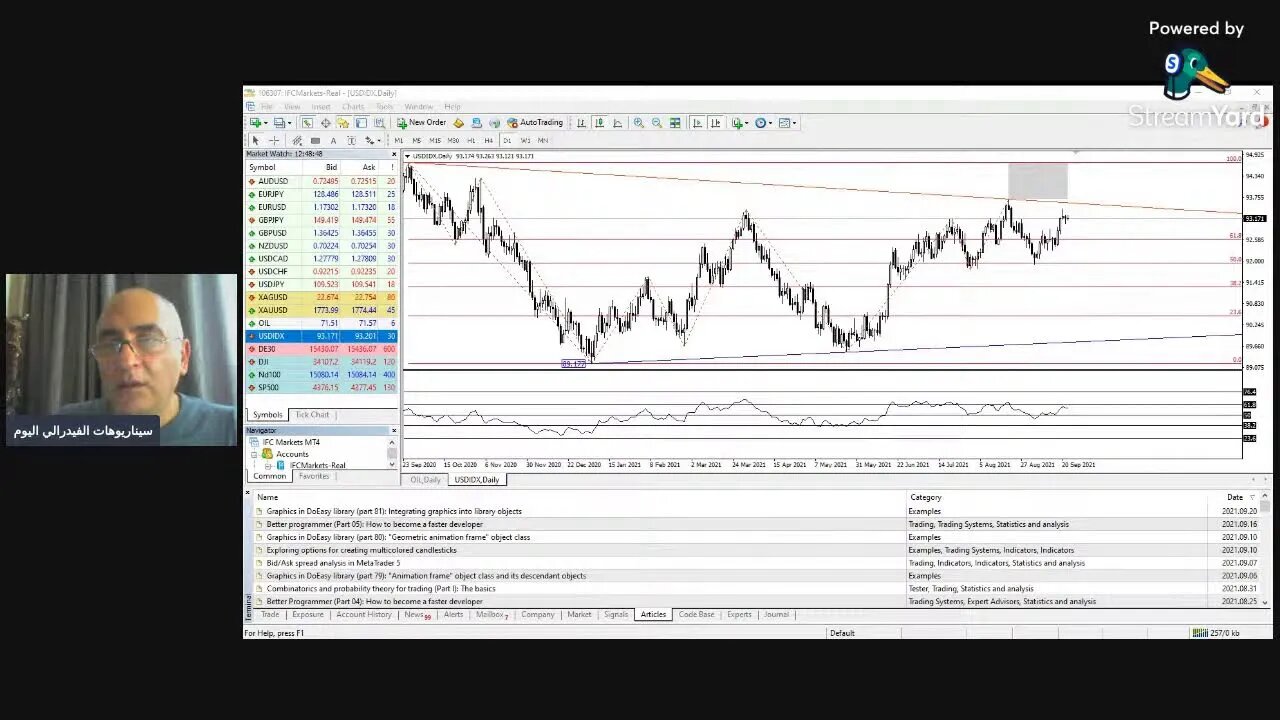Open the Indicators list dropdown
The image size is (1280, 720).
pyautogui.click(x=741, y=123)
